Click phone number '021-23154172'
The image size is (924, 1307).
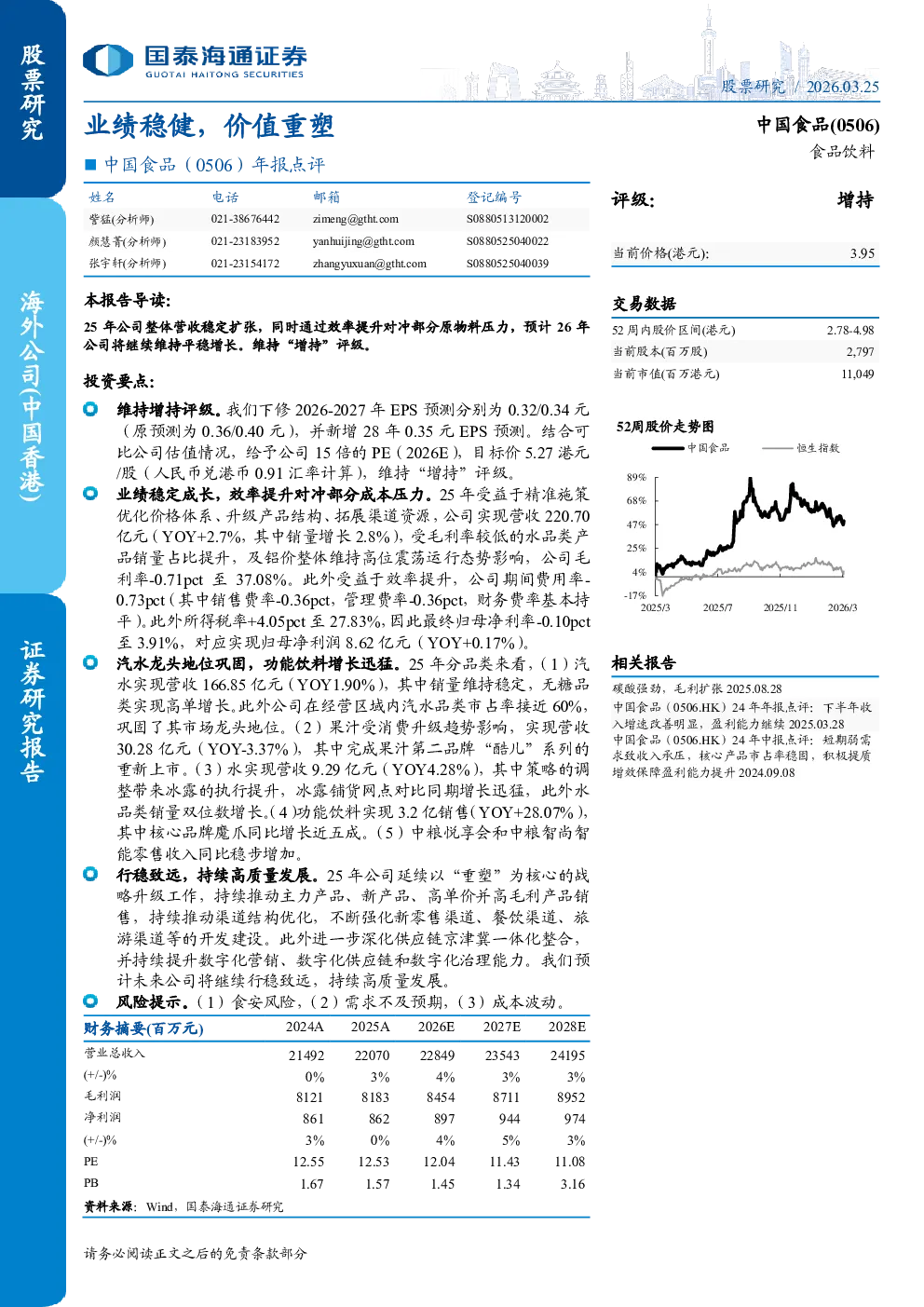[245, 264]
